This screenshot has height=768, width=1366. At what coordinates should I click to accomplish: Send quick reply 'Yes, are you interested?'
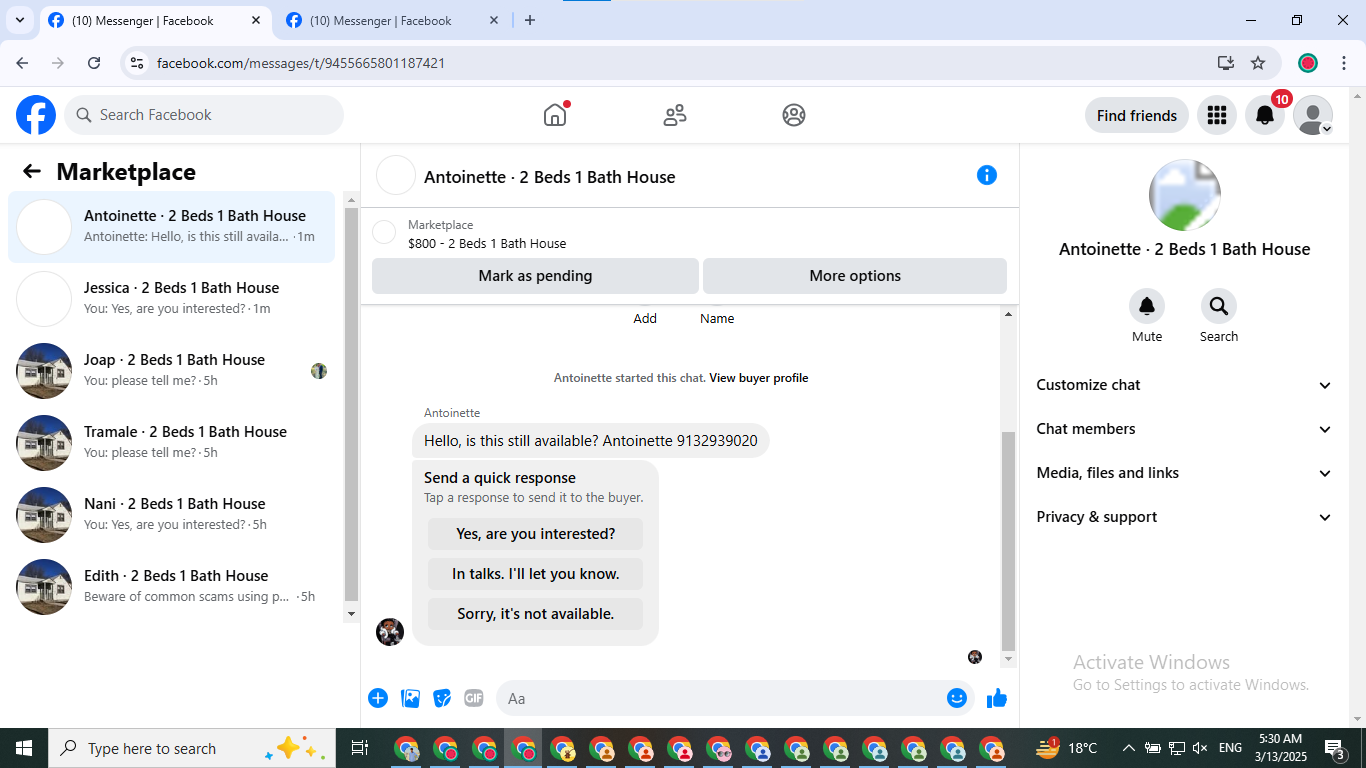535,534
